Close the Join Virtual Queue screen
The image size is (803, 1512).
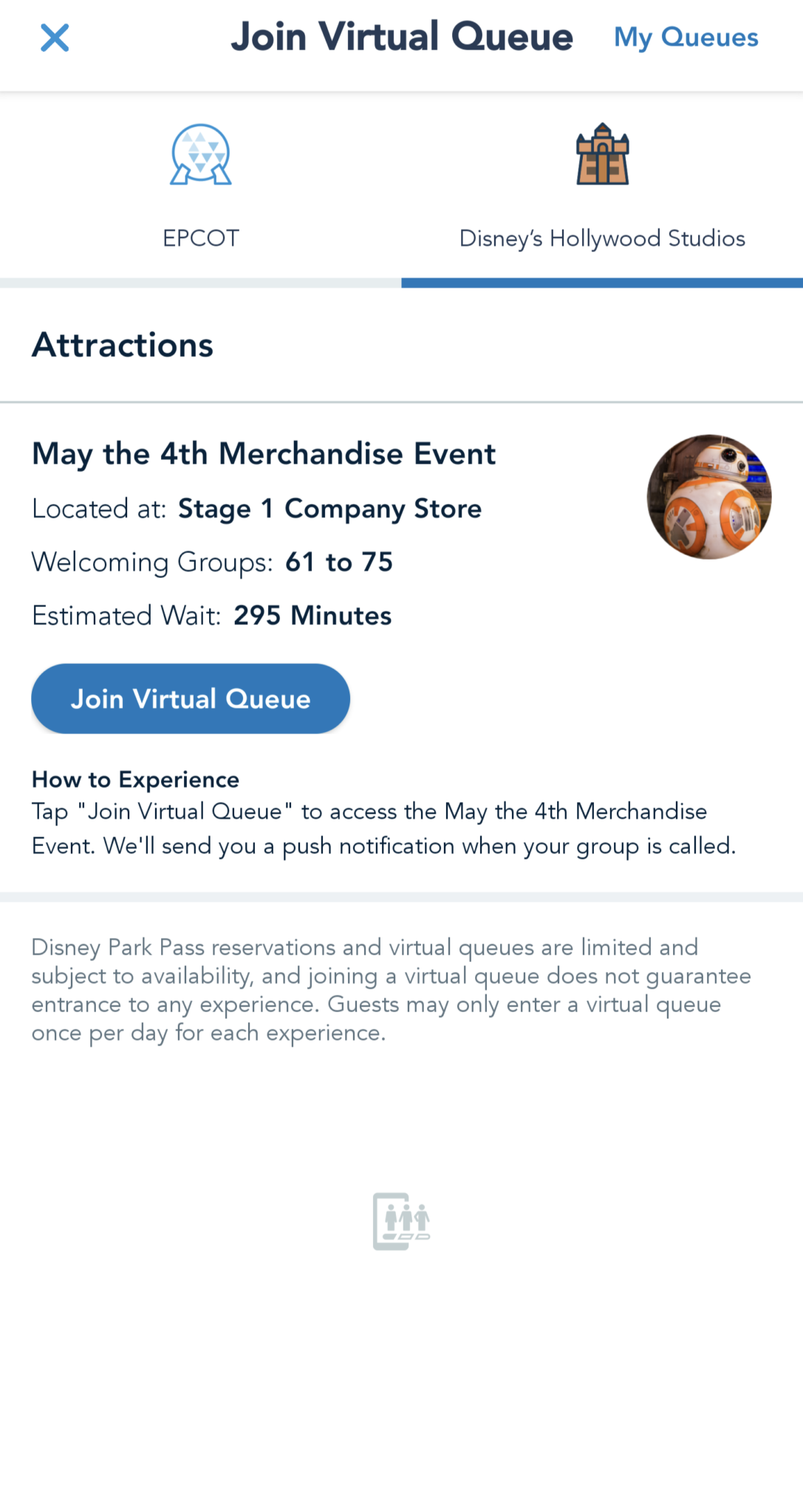point(55,38)
